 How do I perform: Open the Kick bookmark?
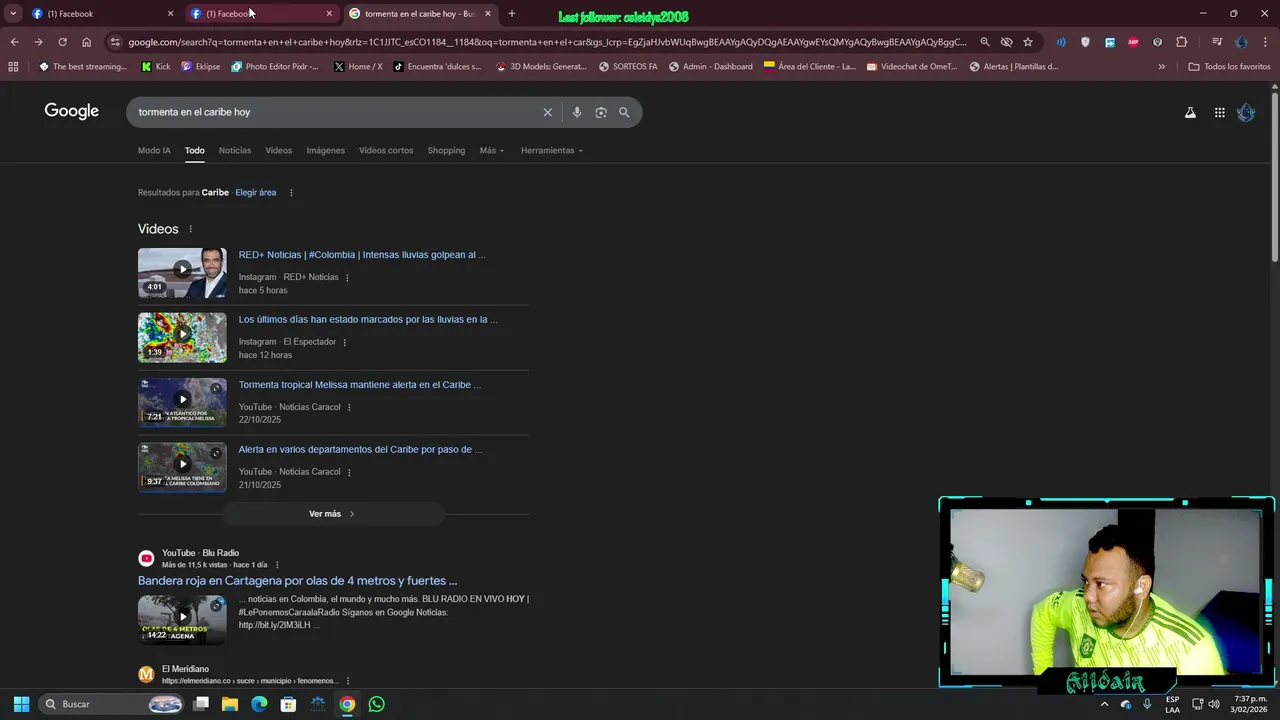click(x=155, y=67)
